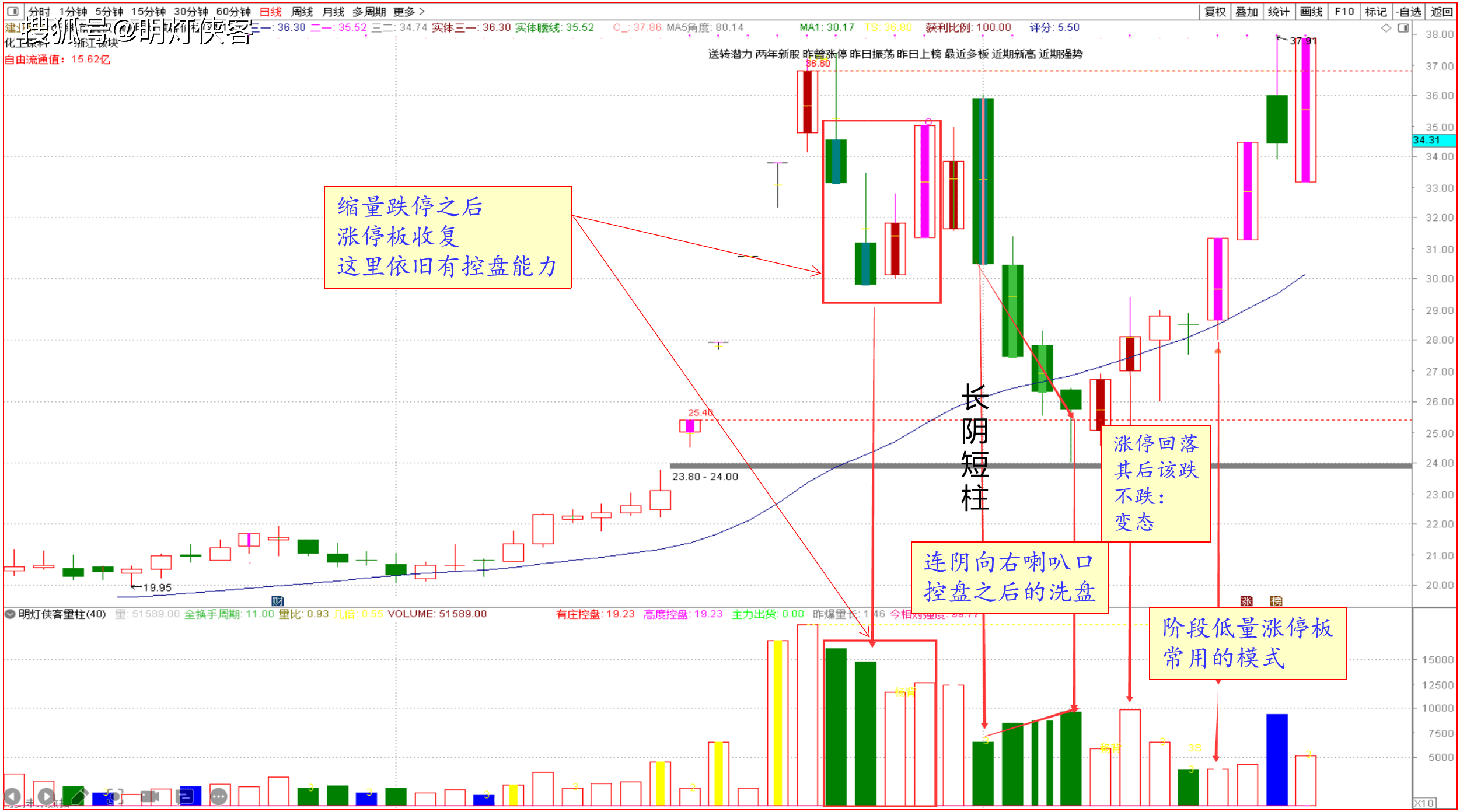Switch to the 1分钟 period tab
The image size is (1460, 812).
click(73, 12)
